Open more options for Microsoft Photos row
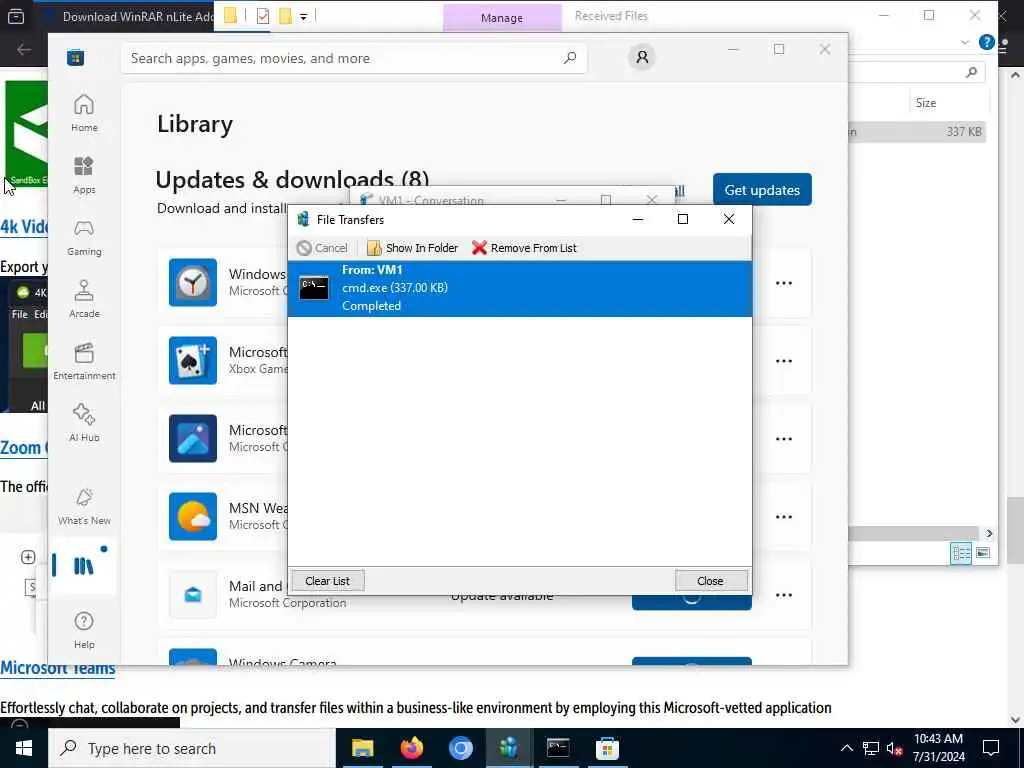 784,438
